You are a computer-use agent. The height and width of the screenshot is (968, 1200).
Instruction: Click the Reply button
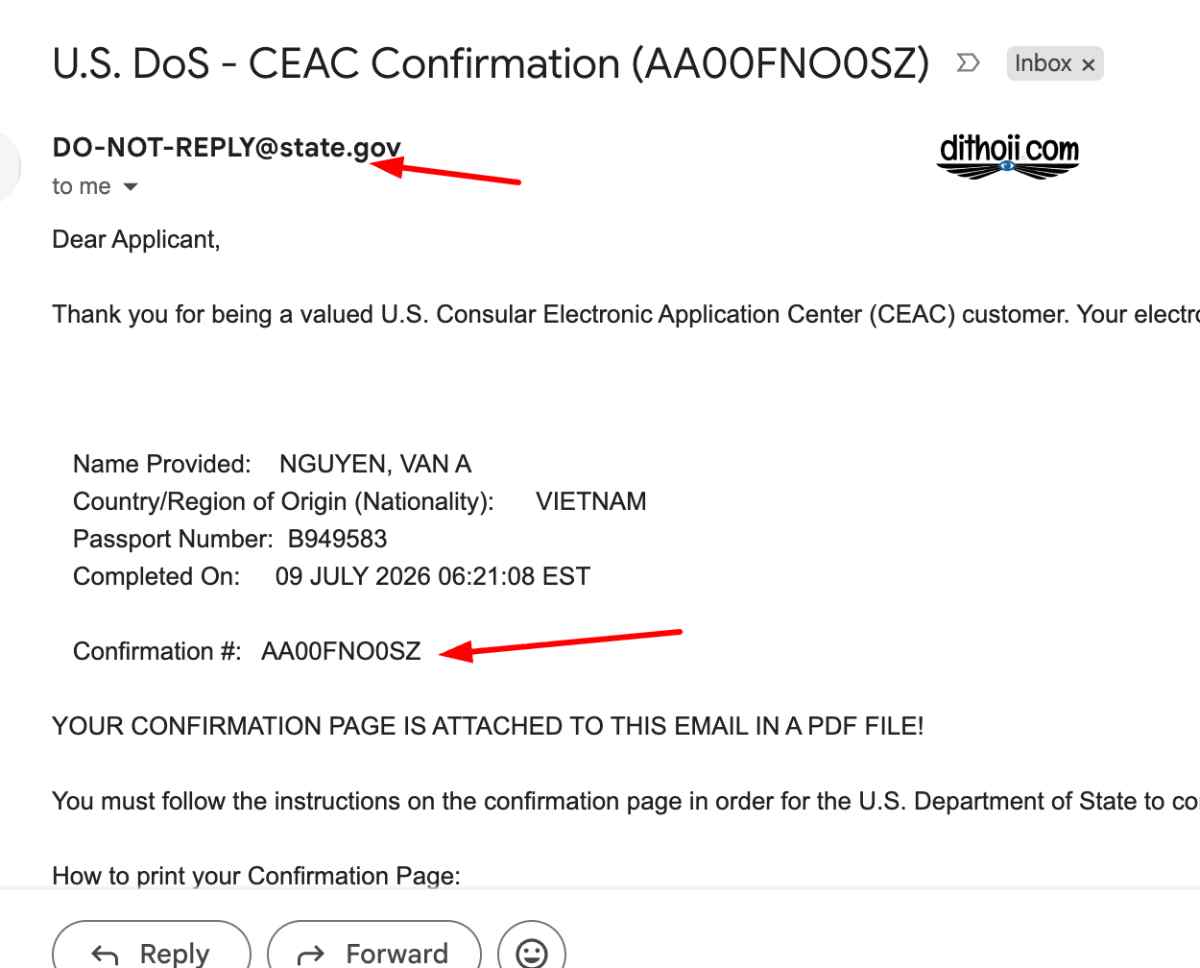(150, 951)
